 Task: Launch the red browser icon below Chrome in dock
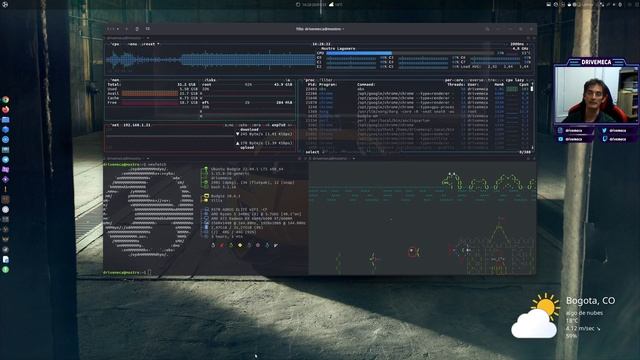click(5, 110)
